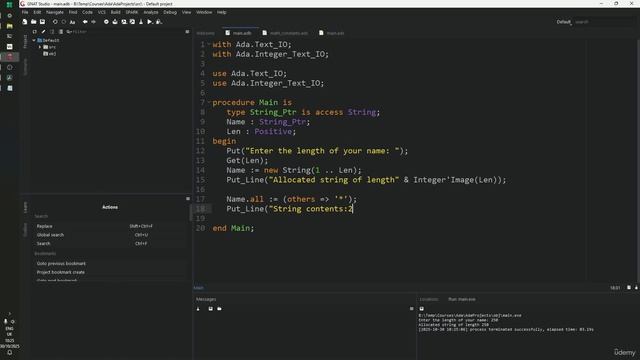Save the current file via toolbar
Image resolution: width=640 pixels, height=360 pixels.
point(42,22)
